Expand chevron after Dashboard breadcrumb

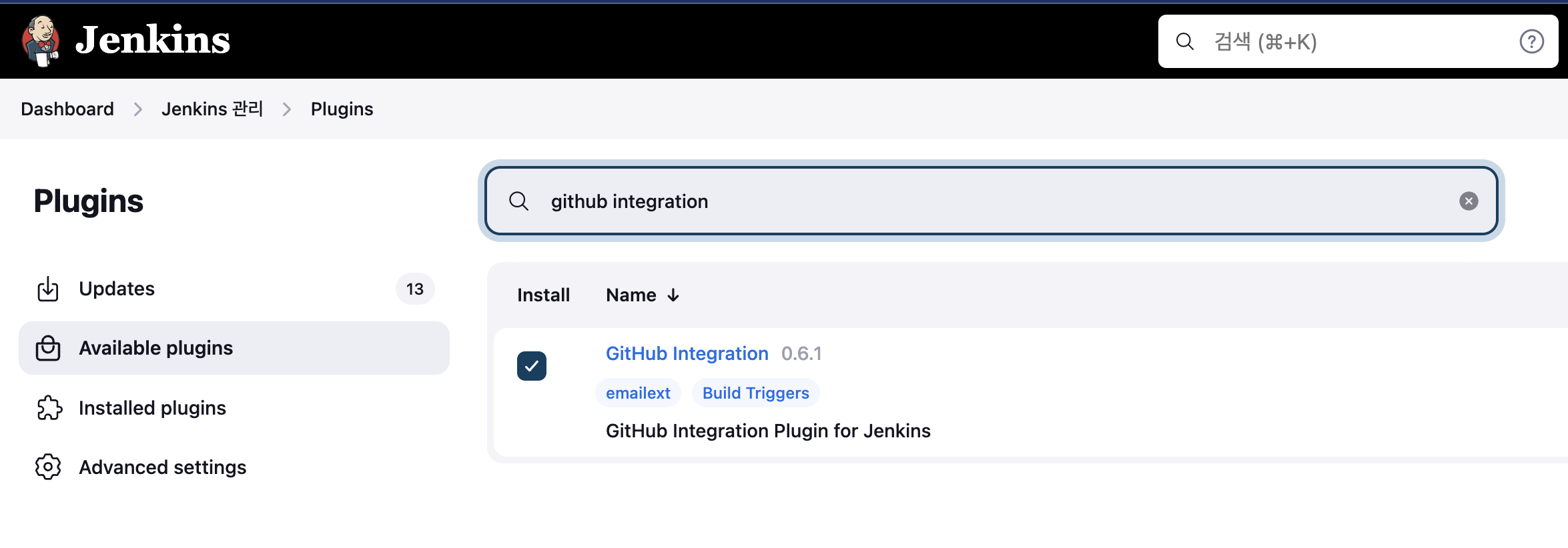click(x=138, y=109)
